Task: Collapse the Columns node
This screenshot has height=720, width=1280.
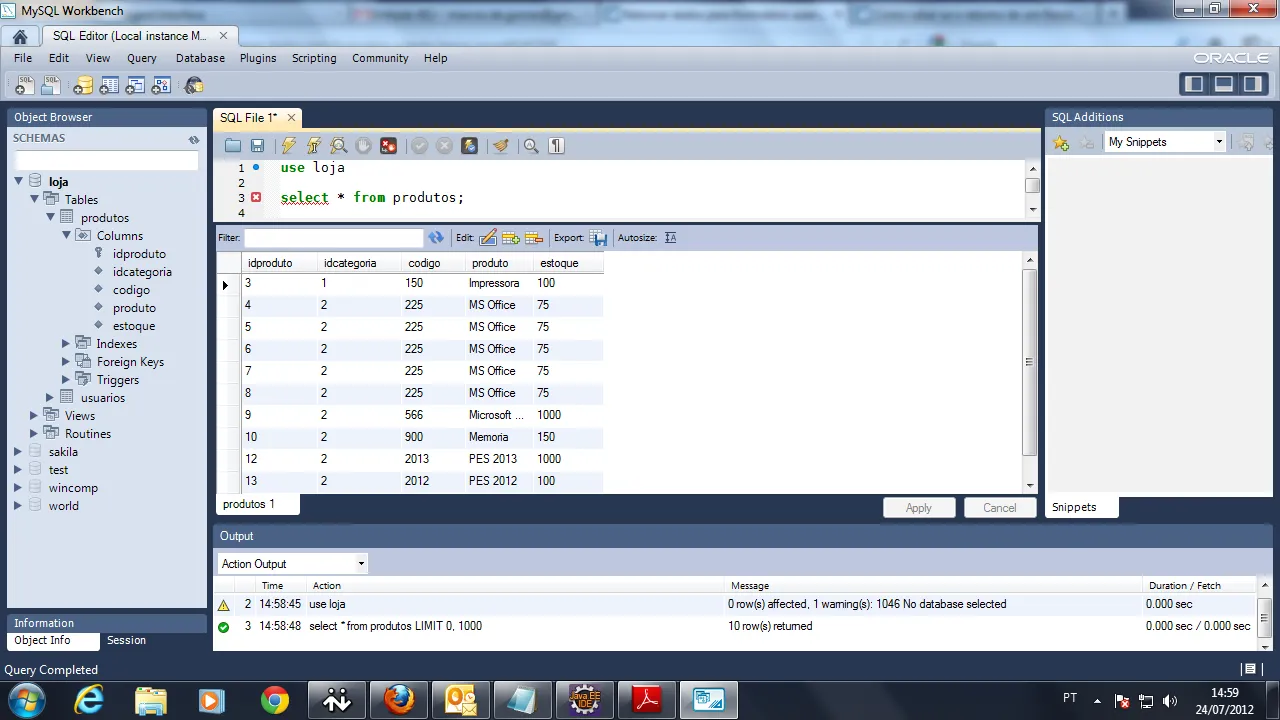Action: [66, 235]
